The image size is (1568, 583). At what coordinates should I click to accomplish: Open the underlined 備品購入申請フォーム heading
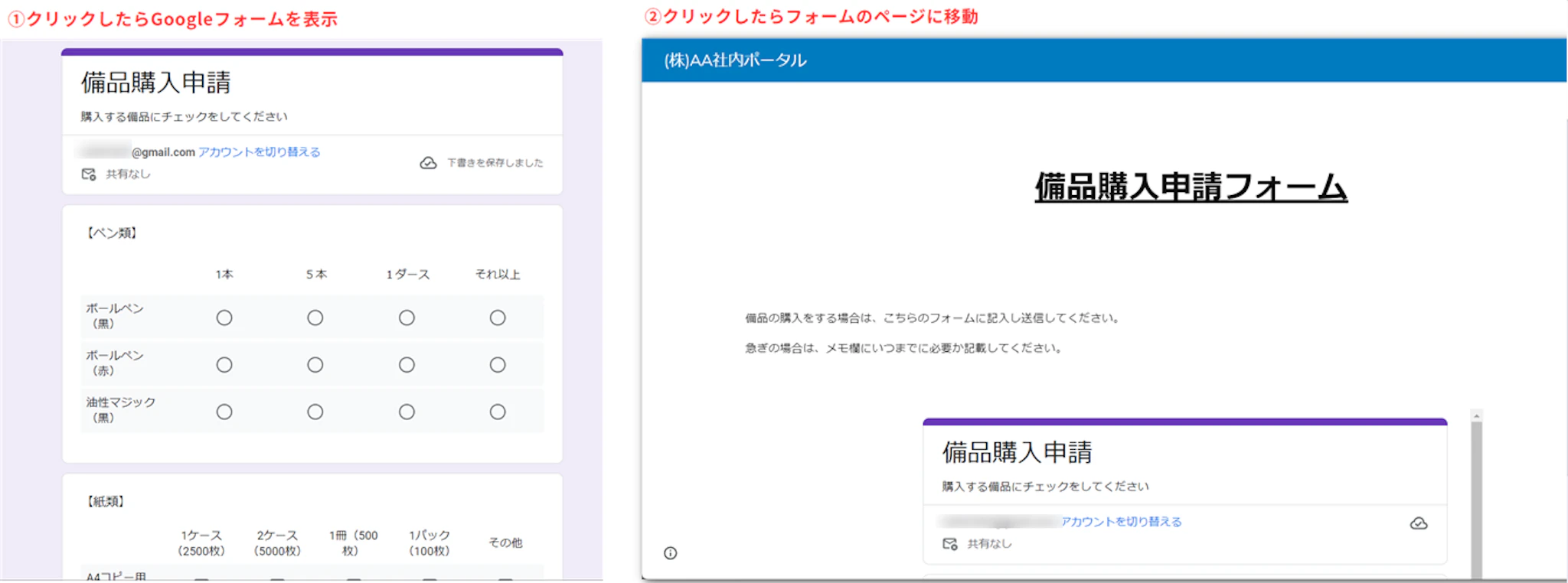1191,187
